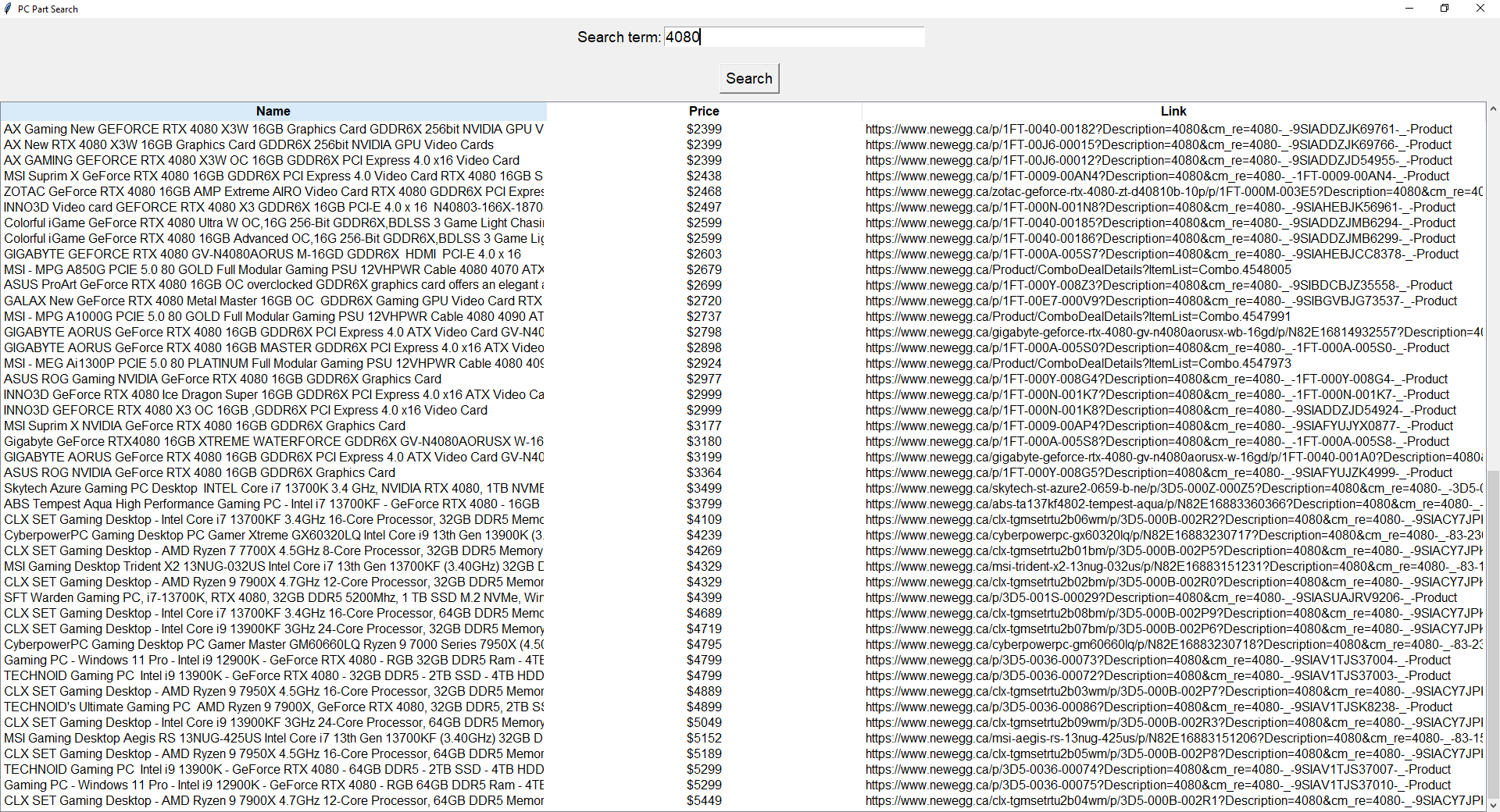1500x812 pixels.
Task: Select TECHNOID's Ultimate Gaming PC row
Action: tap(742, 707)
